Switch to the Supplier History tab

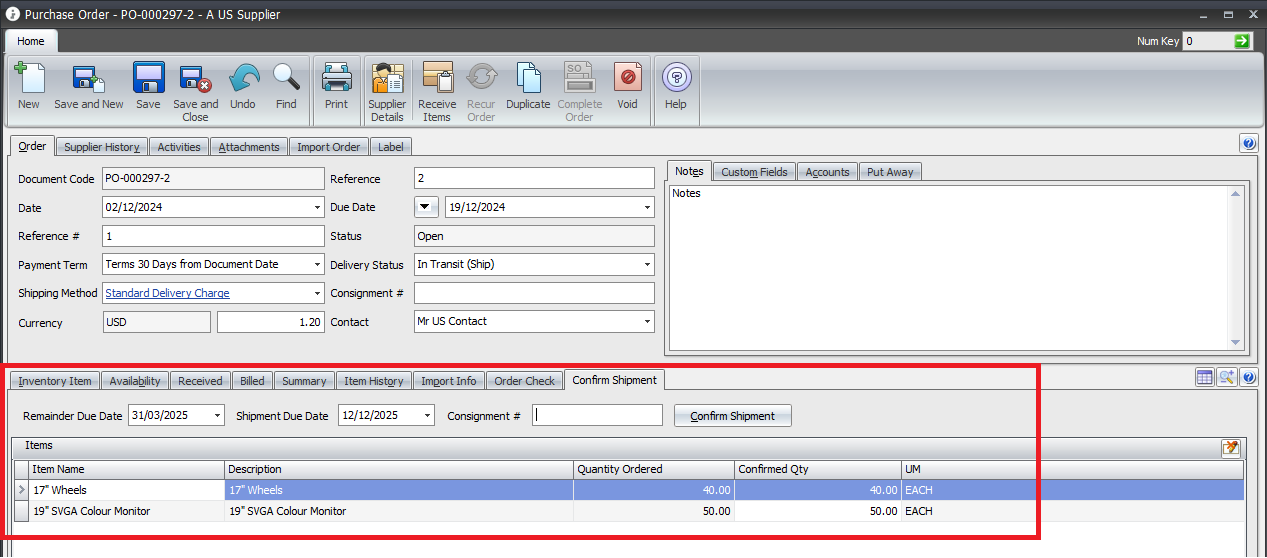(101, 147)
